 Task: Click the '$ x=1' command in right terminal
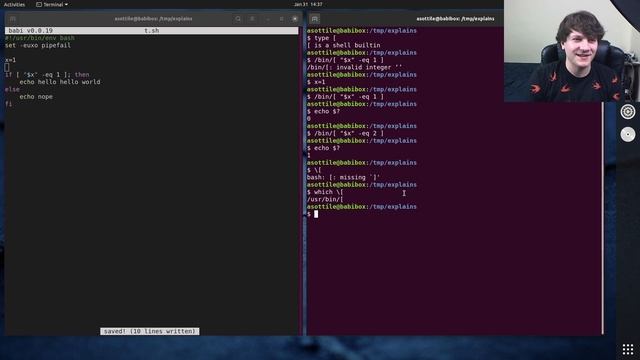coord(316,82)
